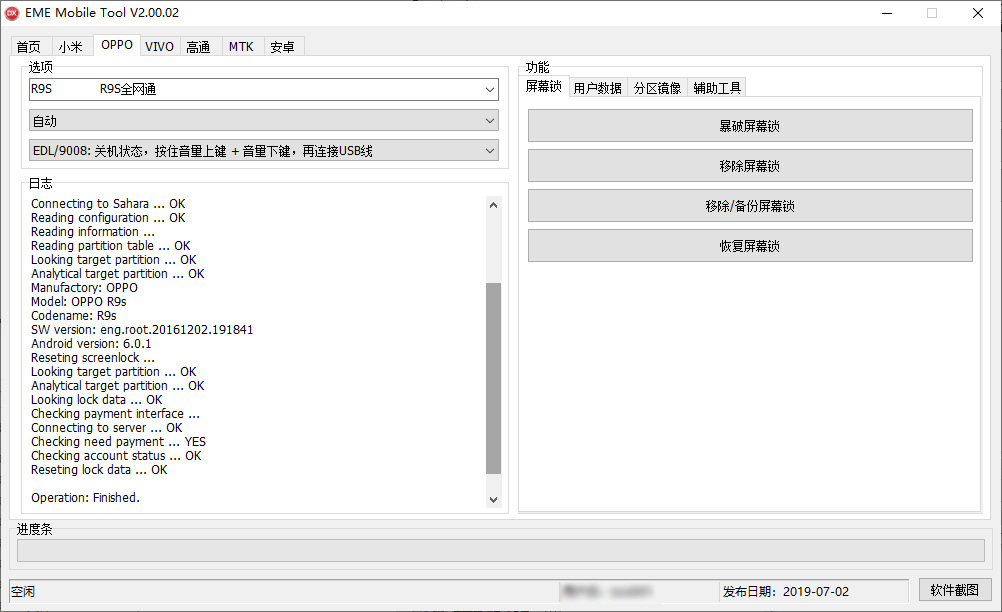Open the 安卓 tab
Viewport: 1002px width, 612px height.
coord(282,47)
